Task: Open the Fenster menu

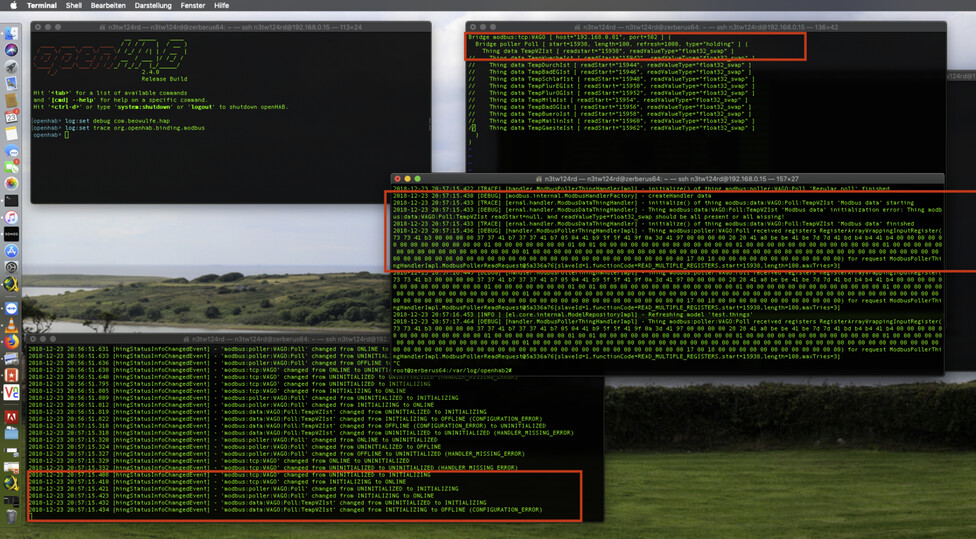Action: [193, 5]
